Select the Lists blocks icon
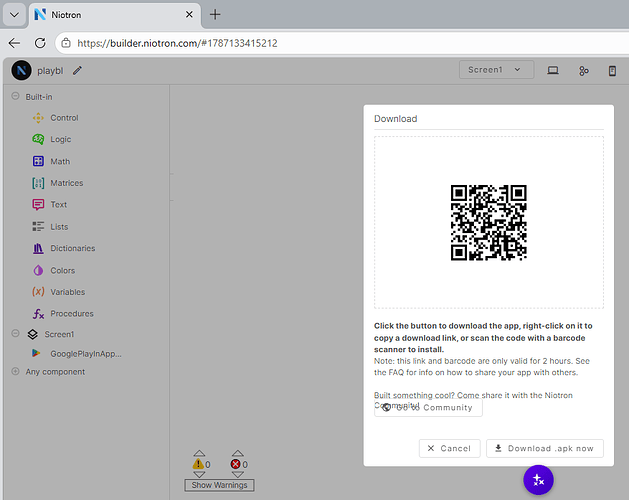 (x=38, y=227)
